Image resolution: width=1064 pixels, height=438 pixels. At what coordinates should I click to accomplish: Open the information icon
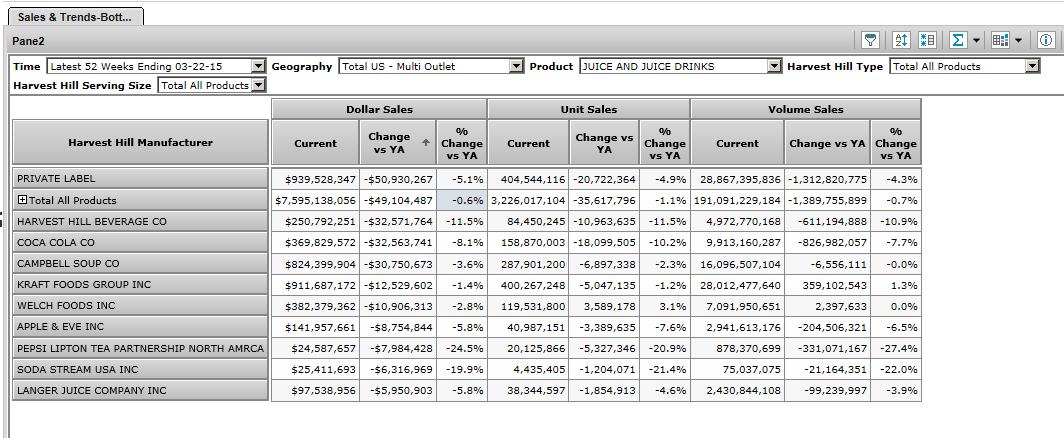click(x=1045, y=40)
